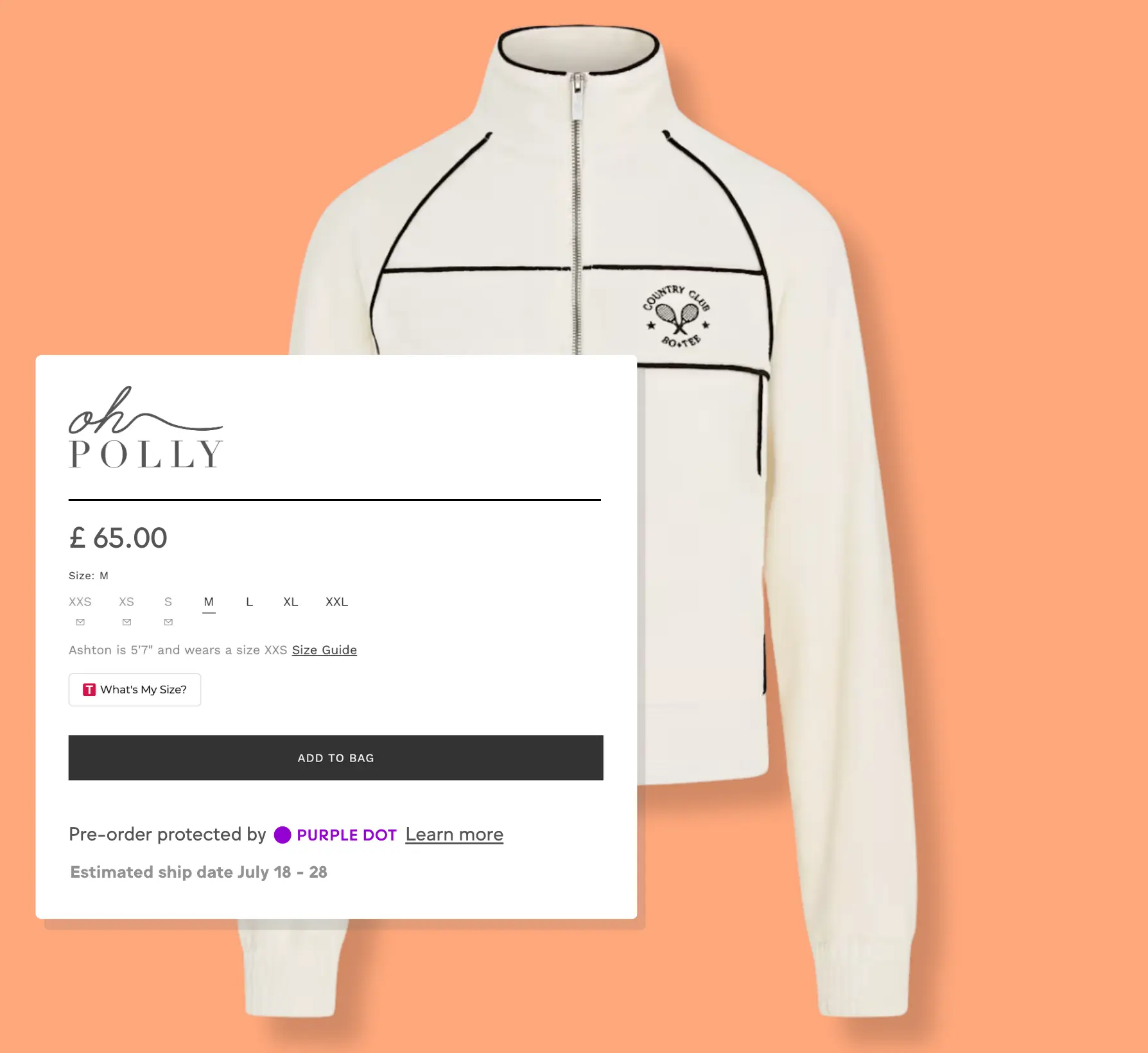This screenshot has width=1148, height=1053.
Task: Pick size XL
Action: pos(291,602)
